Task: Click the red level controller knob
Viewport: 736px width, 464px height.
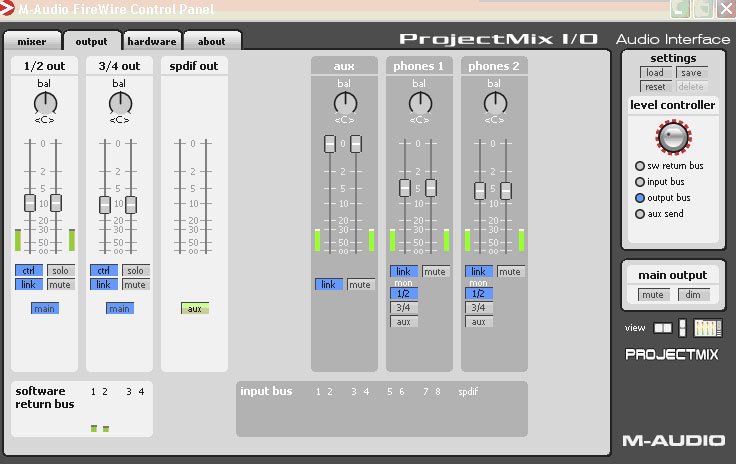Action: point(673,137)
